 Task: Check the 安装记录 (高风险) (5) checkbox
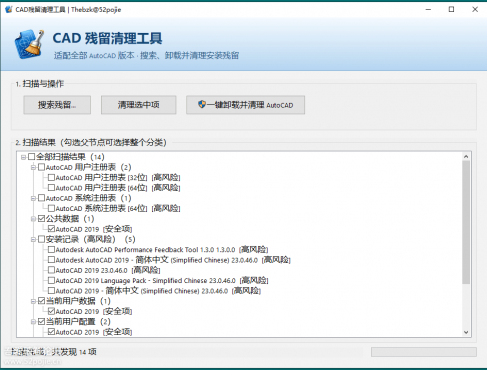(41, 239)
